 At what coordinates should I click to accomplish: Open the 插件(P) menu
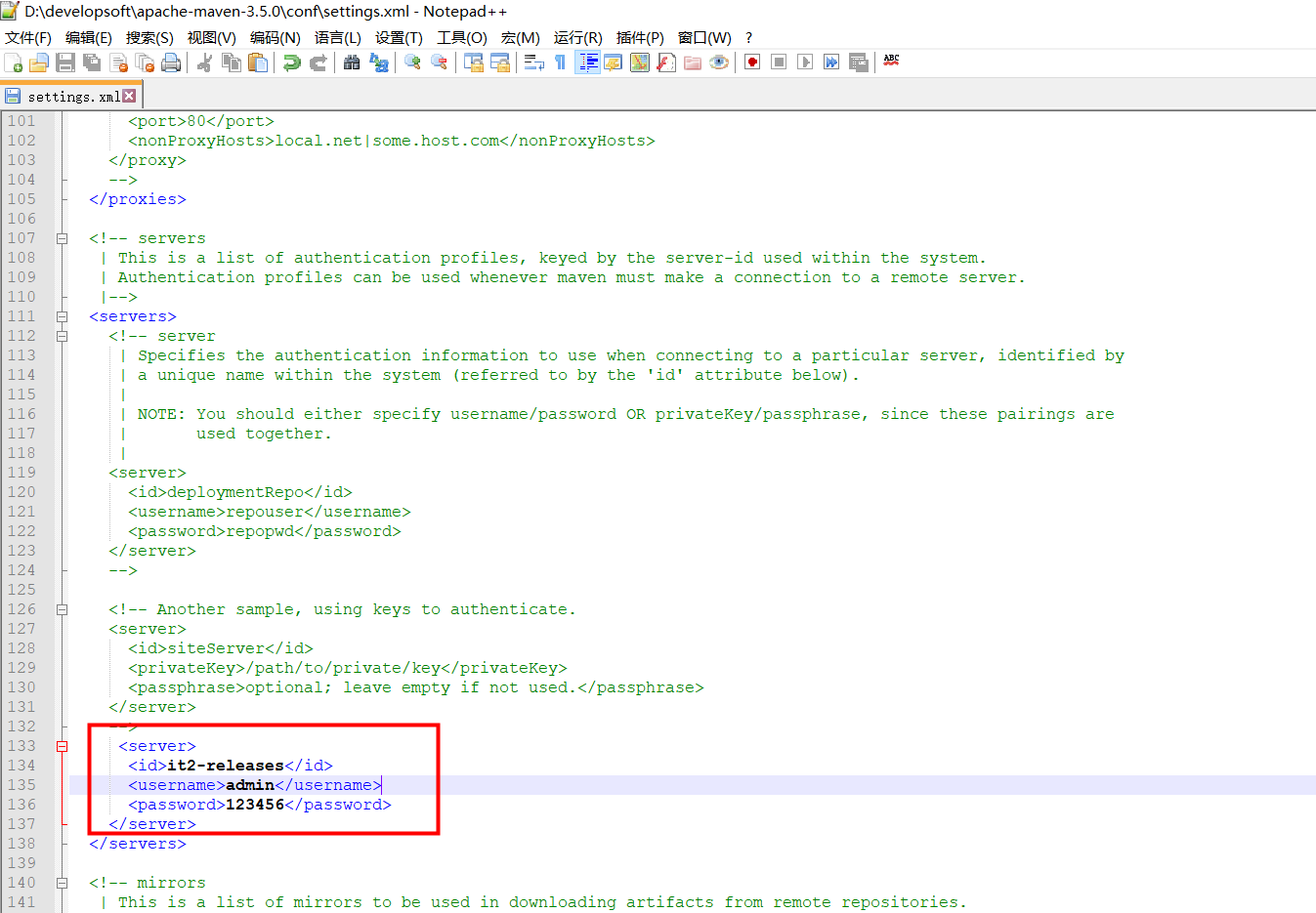(640, 37)
